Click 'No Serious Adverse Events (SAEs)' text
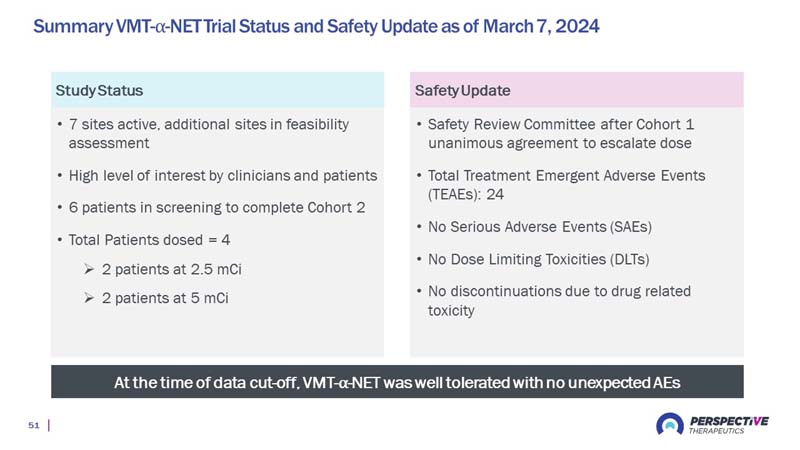 (x=540, y=227)
